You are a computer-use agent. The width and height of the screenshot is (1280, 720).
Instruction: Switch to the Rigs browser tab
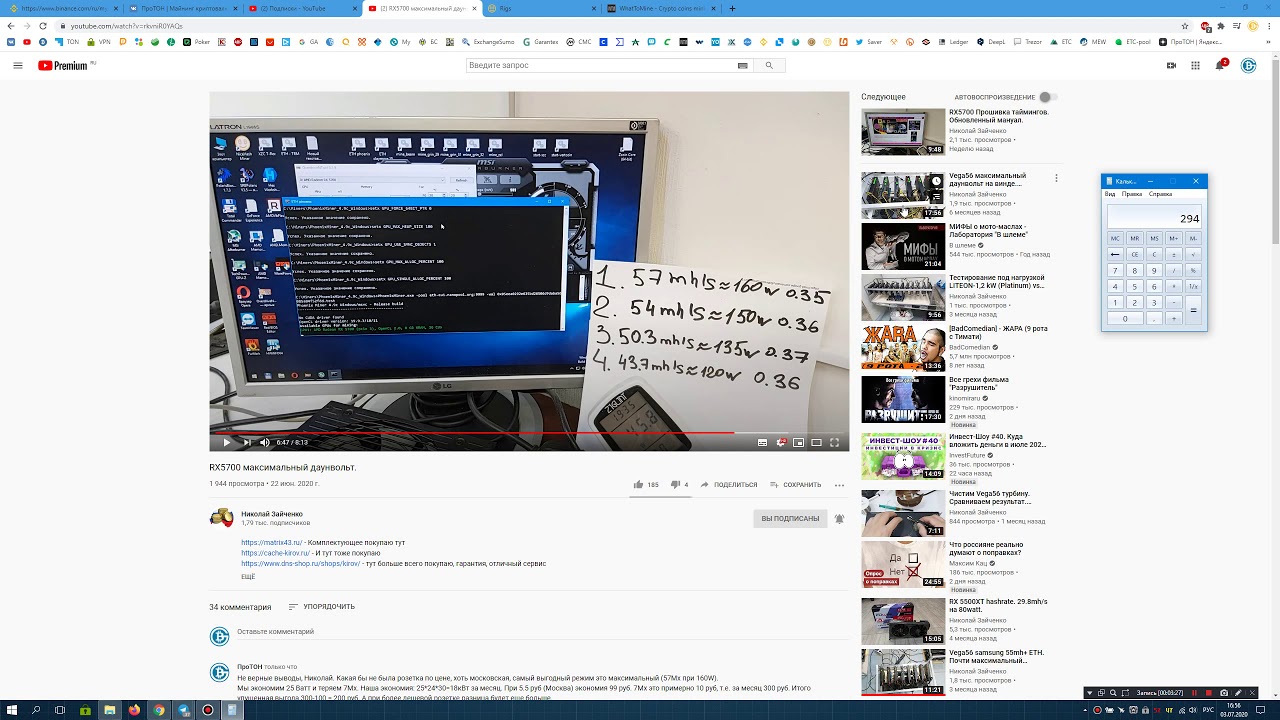(540, 8)
